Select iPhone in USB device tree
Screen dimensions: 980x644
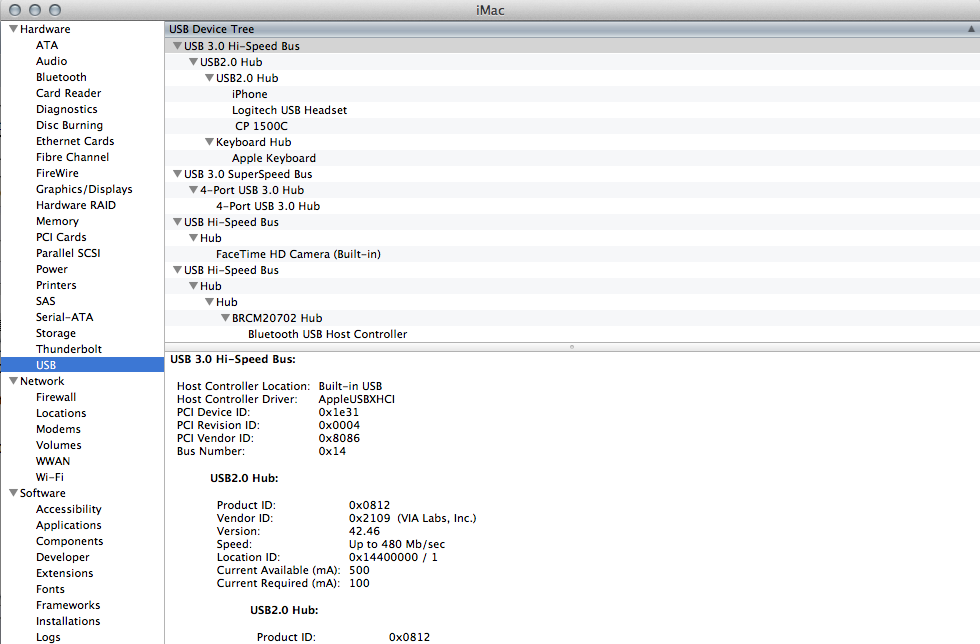249,94
